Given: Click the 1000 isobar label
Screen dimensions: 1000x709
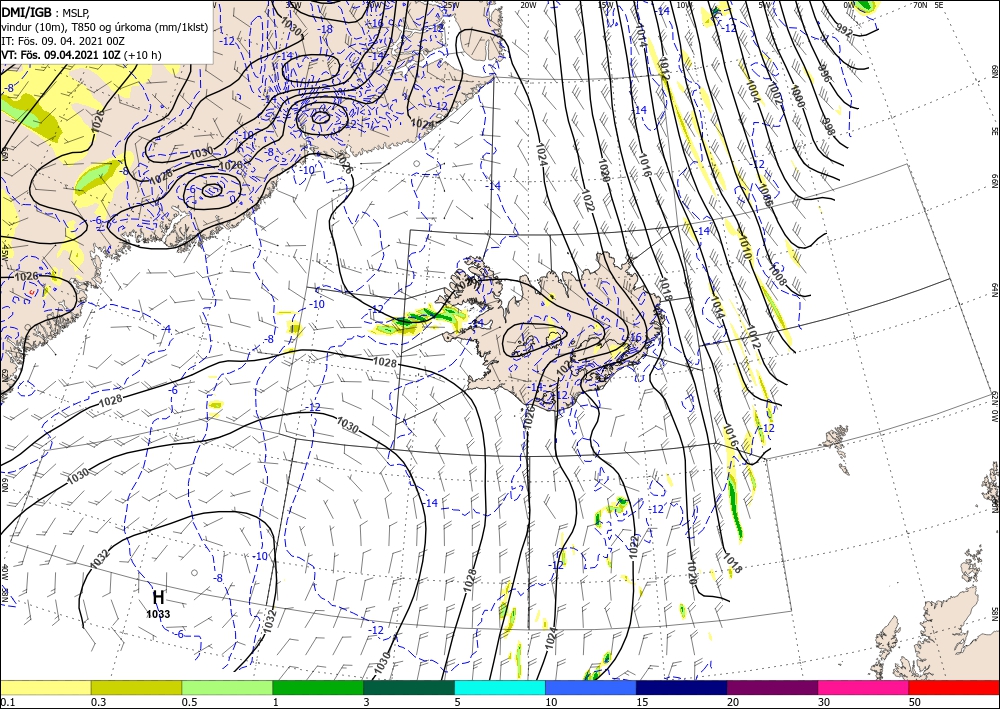Looking at the screenshot, I should 797,96.
